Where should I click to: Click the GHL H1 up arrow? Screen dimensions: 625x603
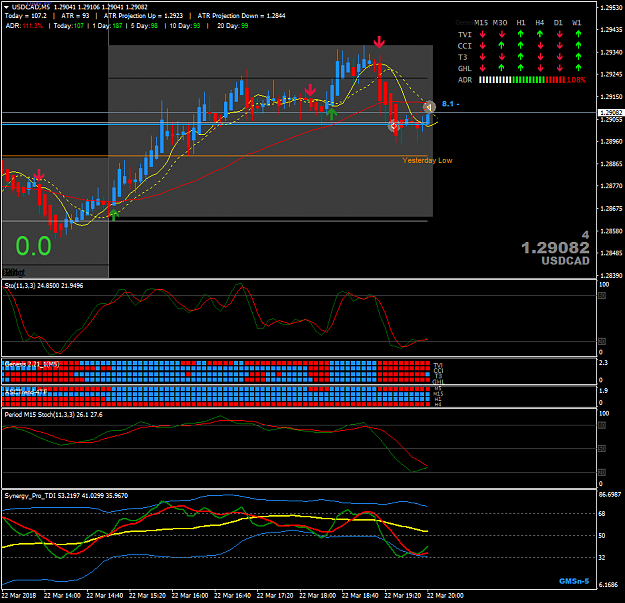[x=521, y=68]
